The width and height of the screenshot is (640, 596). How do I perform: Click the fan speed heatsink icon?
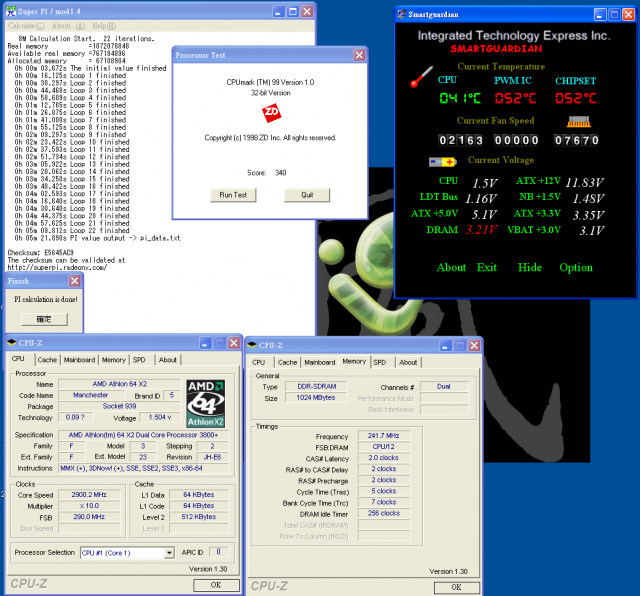click(x=579, y=121)
